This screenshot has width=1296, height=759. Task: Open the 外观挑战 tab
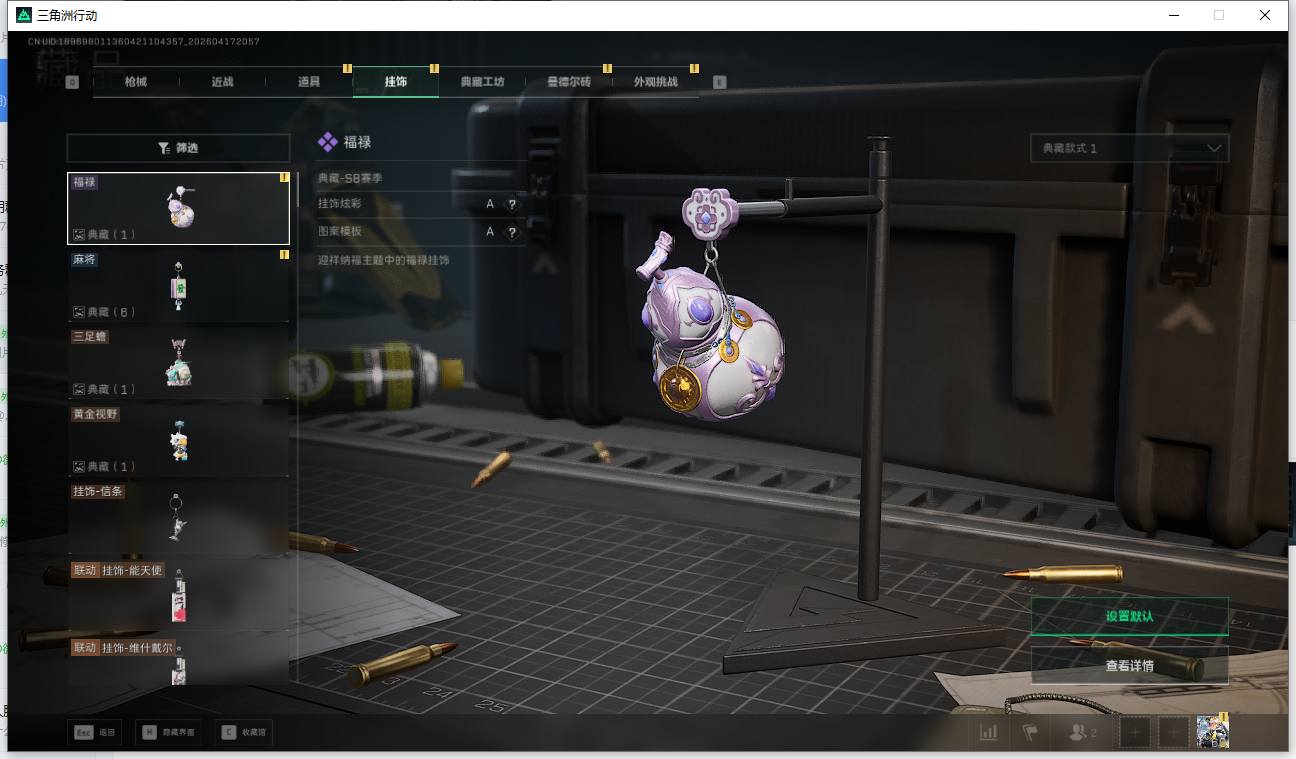(655, 82)
